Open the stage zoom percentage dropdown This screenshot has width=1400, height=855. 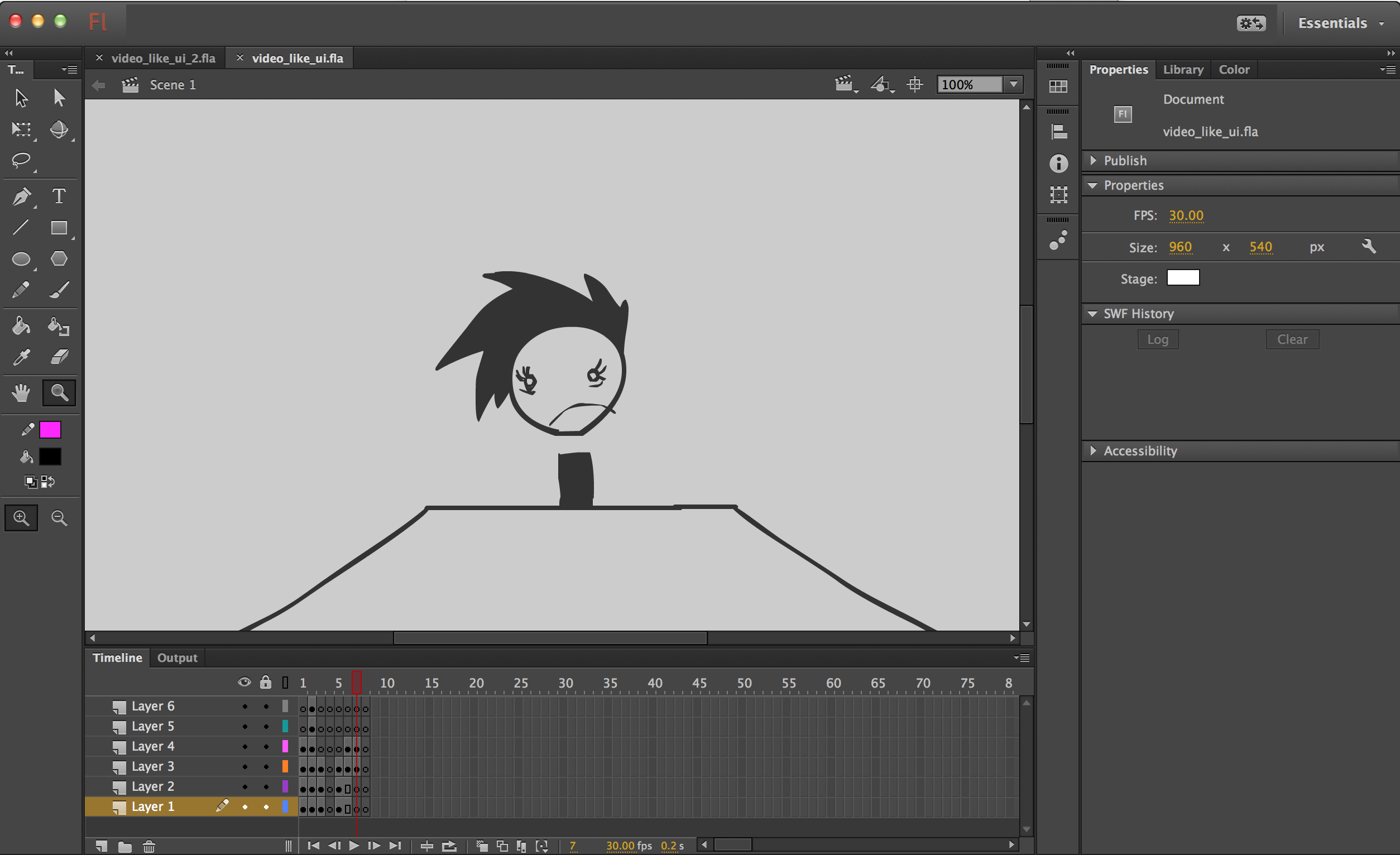[1014, 85]
